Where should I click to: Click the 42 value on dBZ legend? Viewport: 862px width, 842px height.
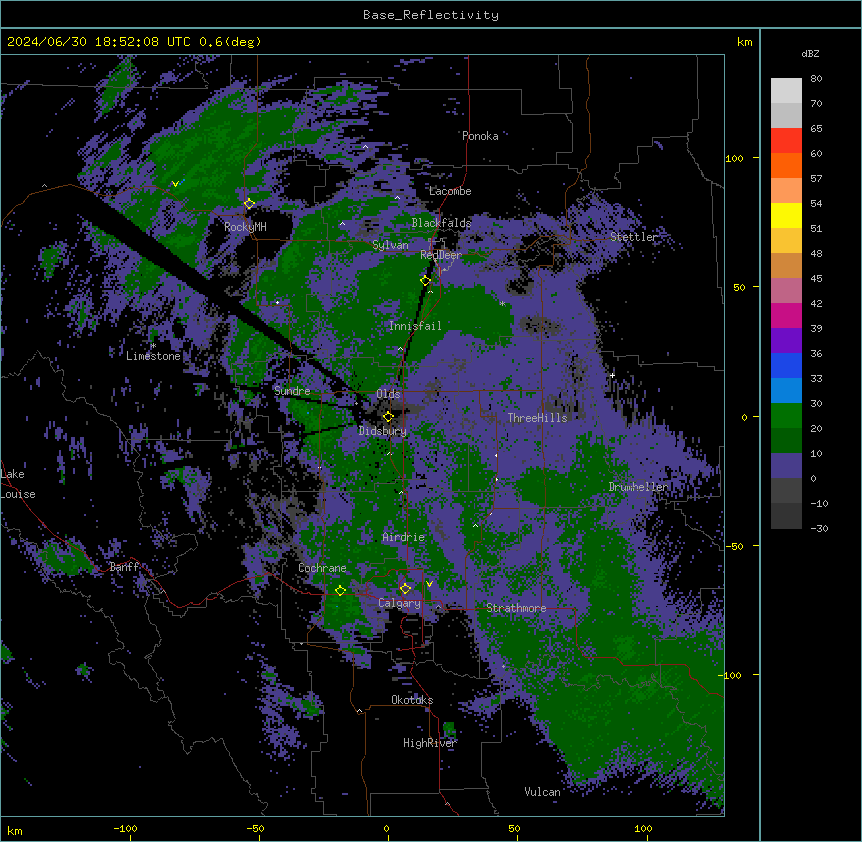816,303
